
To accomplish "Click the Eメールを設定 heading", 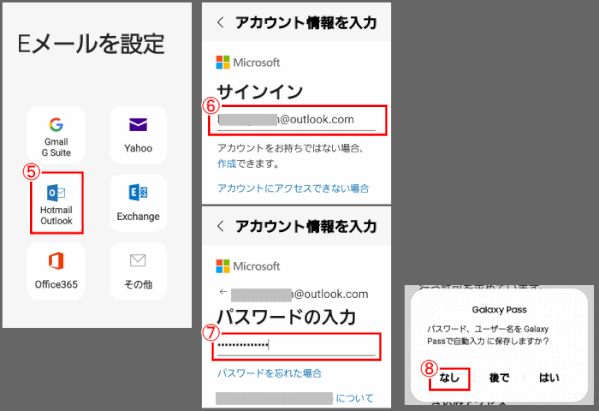I will (91, 43).
